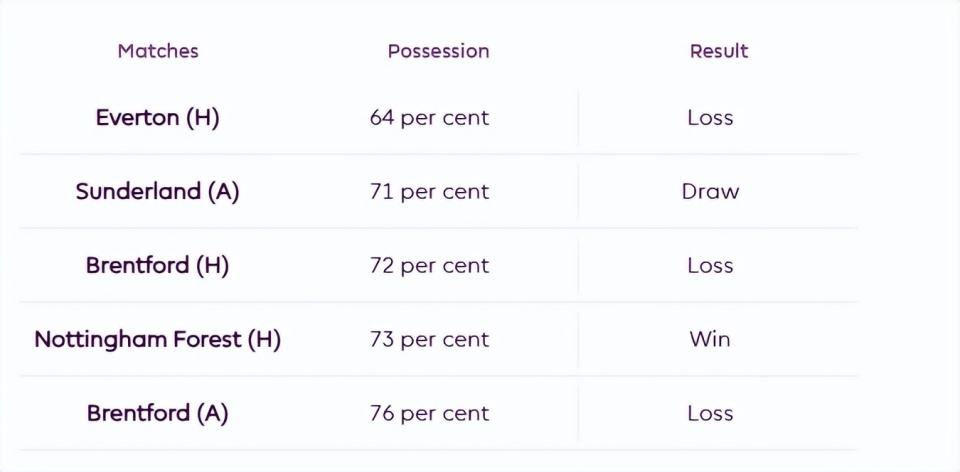Select the Brentford (A) match cell
Image resolution: width=960 pixels, height=472 pixels.
point(157,414)
